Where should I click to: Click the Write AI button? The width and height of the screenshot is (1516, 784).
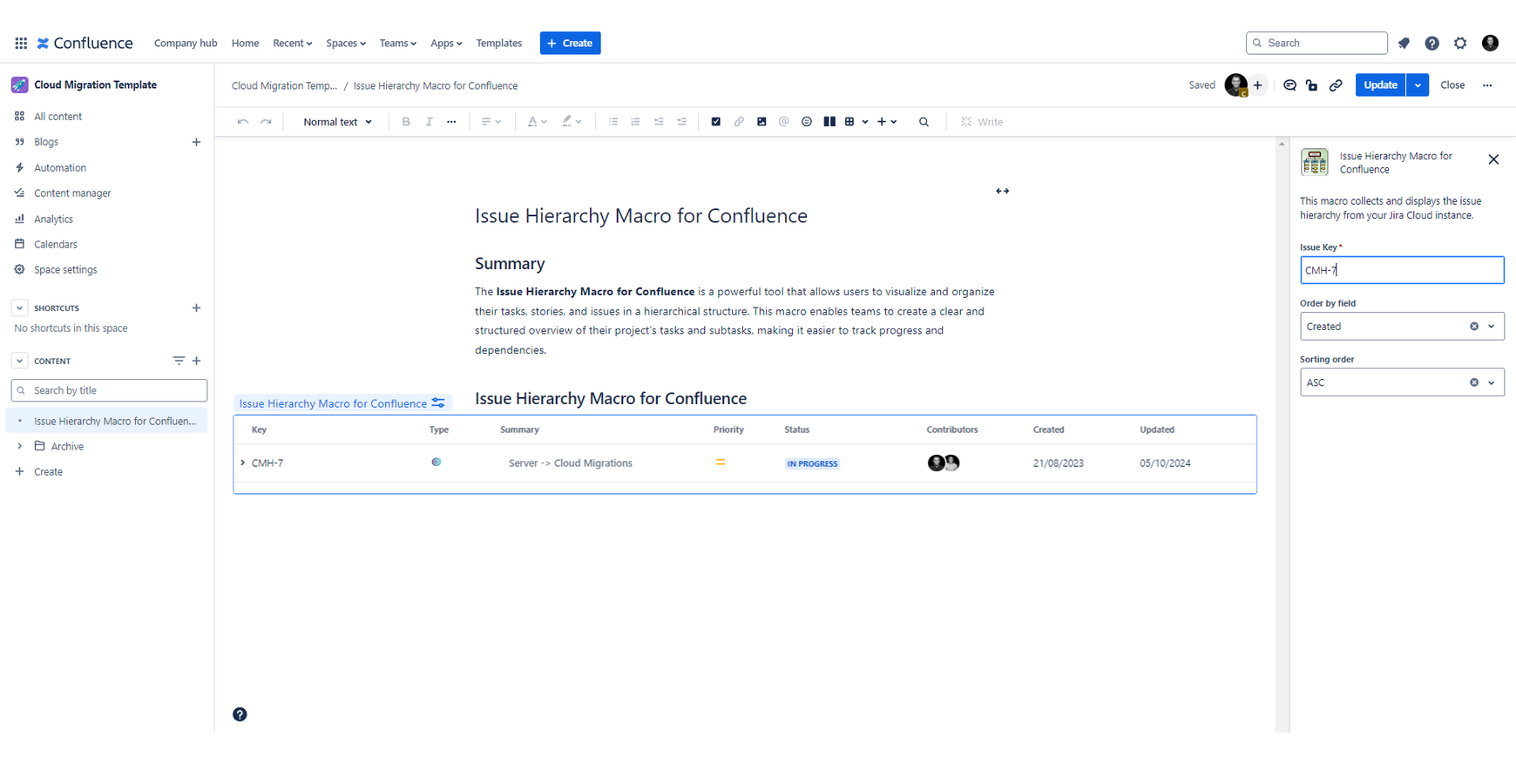click(x=982, y=122)
